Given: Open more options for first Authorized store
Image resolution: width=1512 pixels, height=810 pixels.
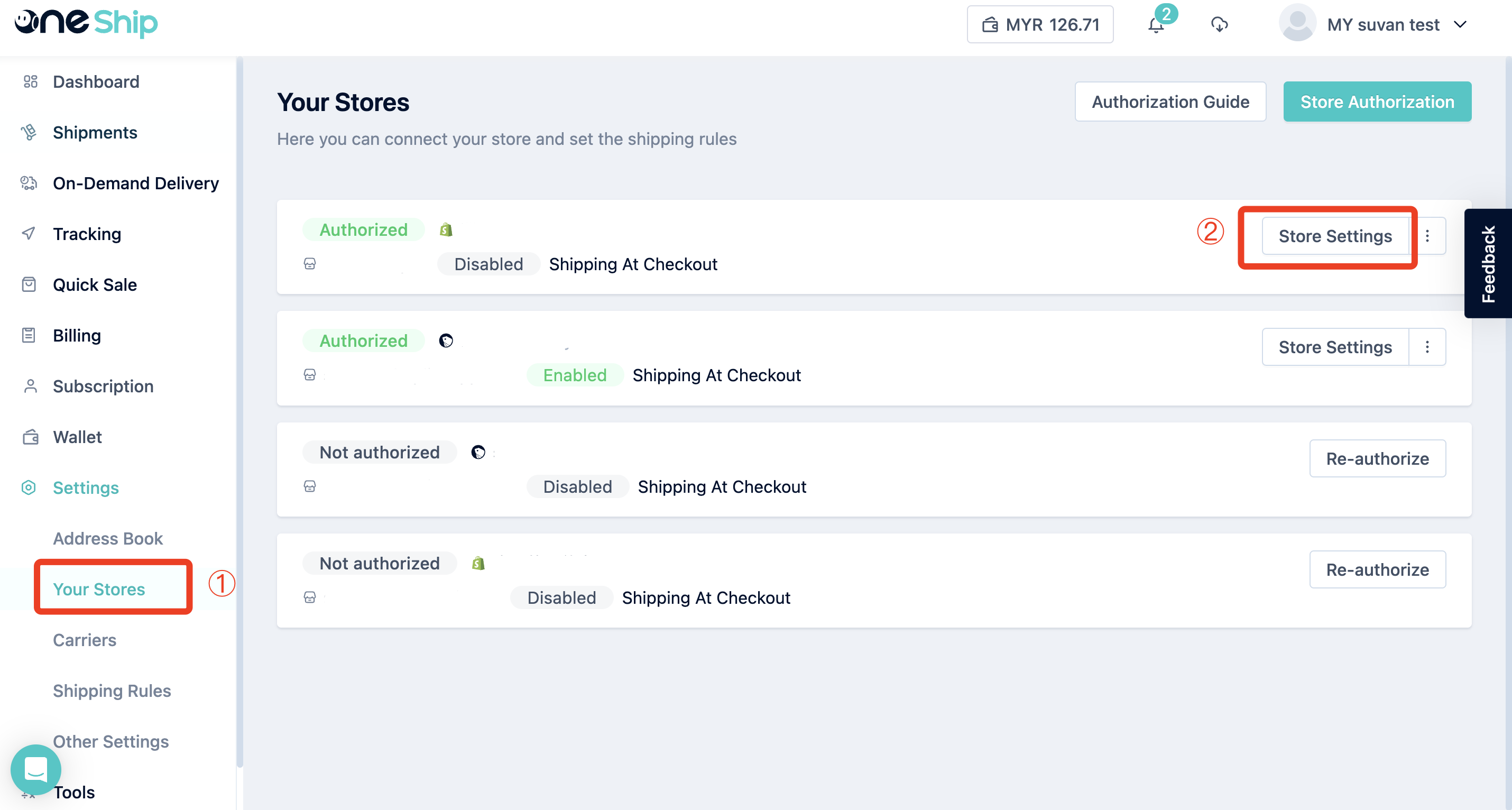Looking at the screenshot, I should pos(1427,236).
